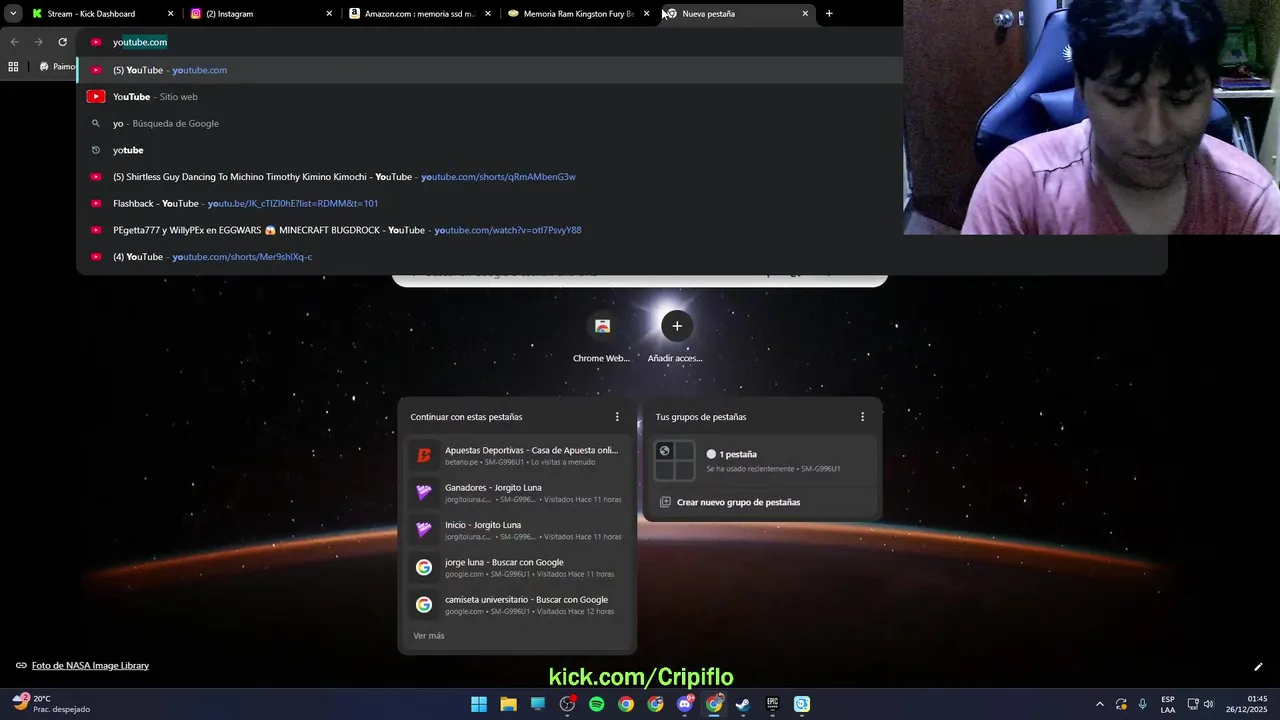The image size is (1280, 720).
Task: Open options for Tus grupos de pestañas
Action: [862, 417]
